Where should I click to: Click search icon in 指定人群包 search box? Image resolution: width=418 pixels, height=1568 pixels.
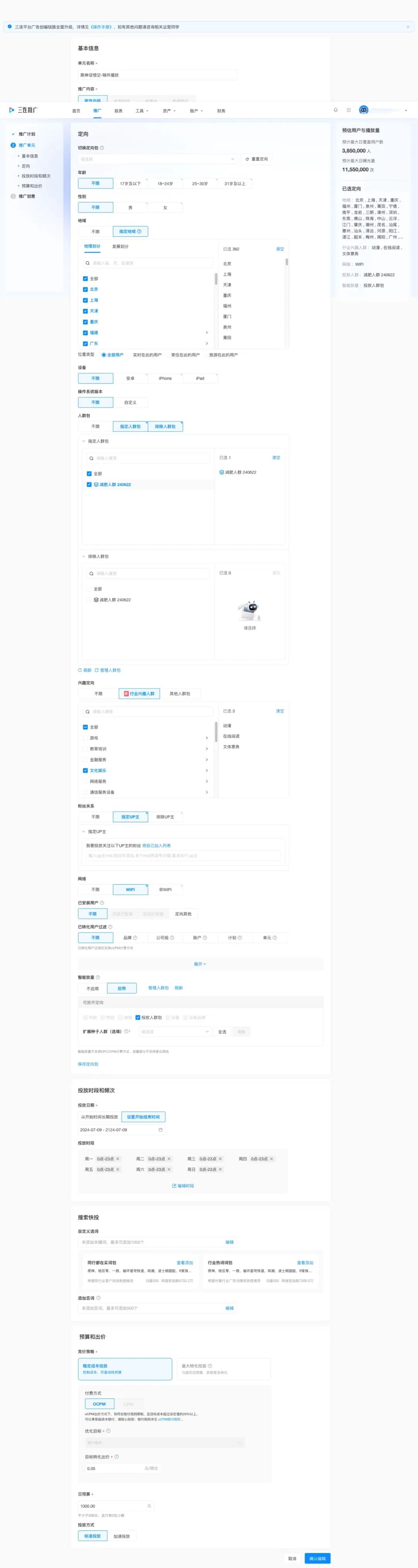tap(91, 458)
